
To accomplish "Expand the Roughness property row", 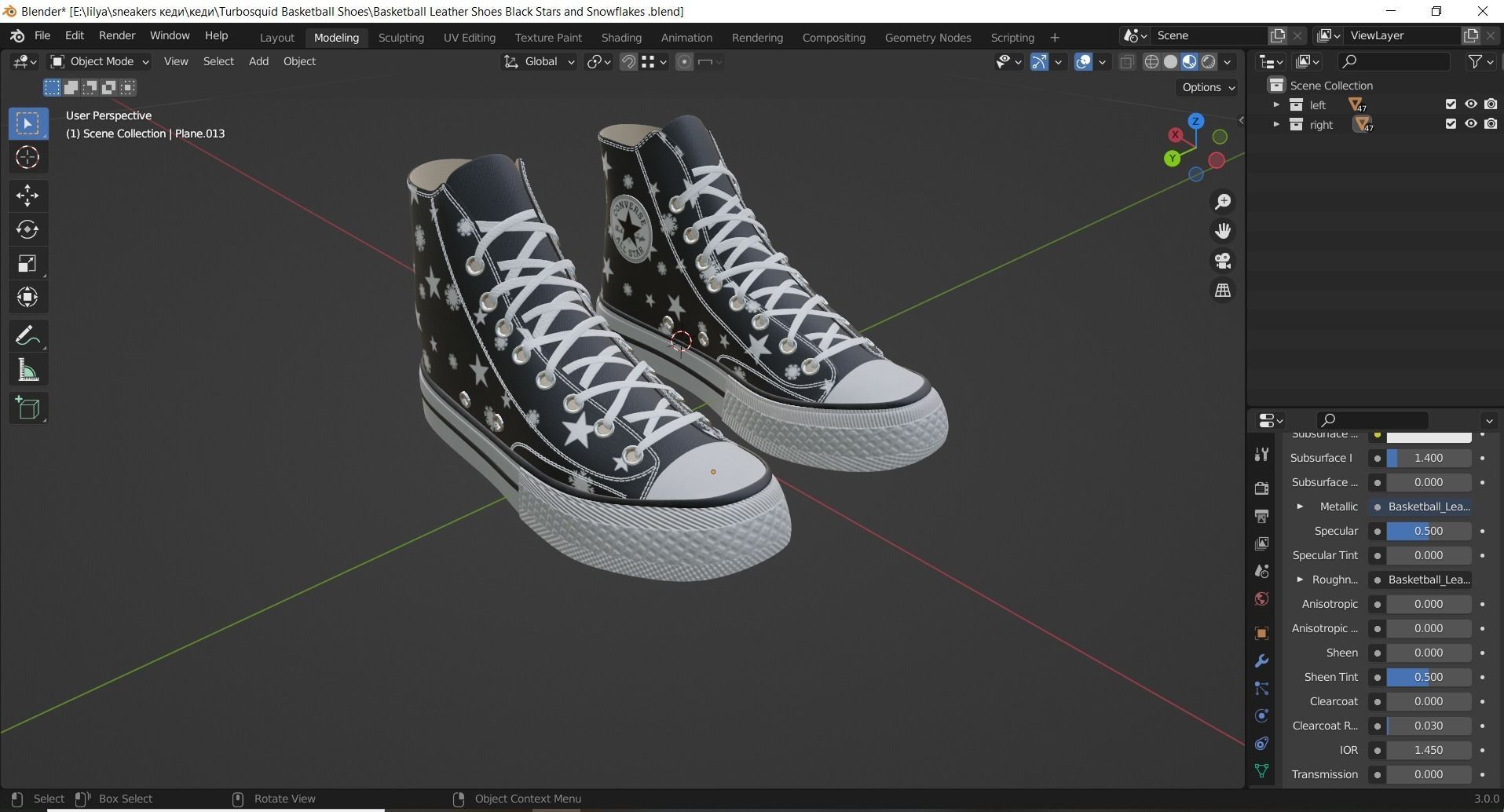I will point(1300,580).
